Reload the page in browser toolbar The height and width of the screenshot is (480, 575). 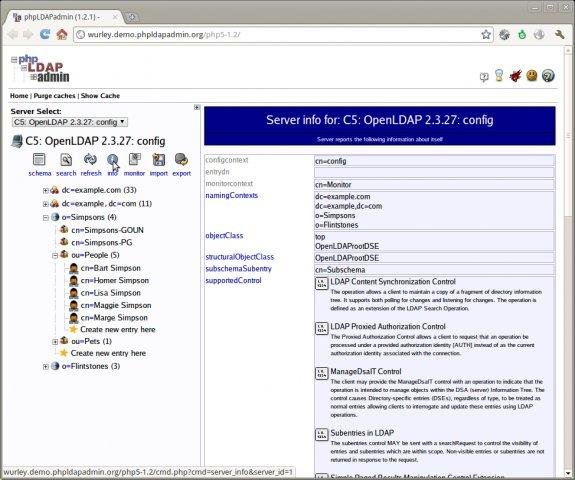pos(45,34)
